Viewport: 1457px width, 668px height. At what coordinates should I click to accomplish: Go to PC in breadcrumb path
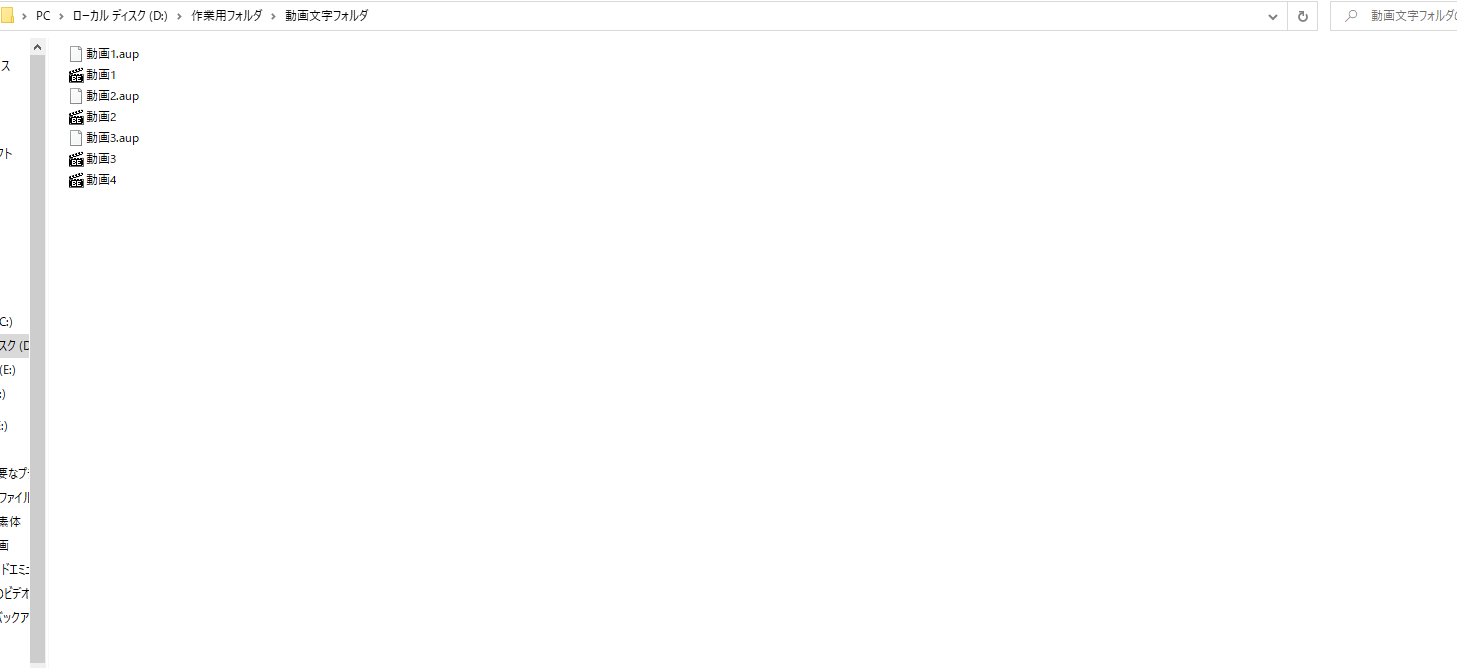(43, 16)
